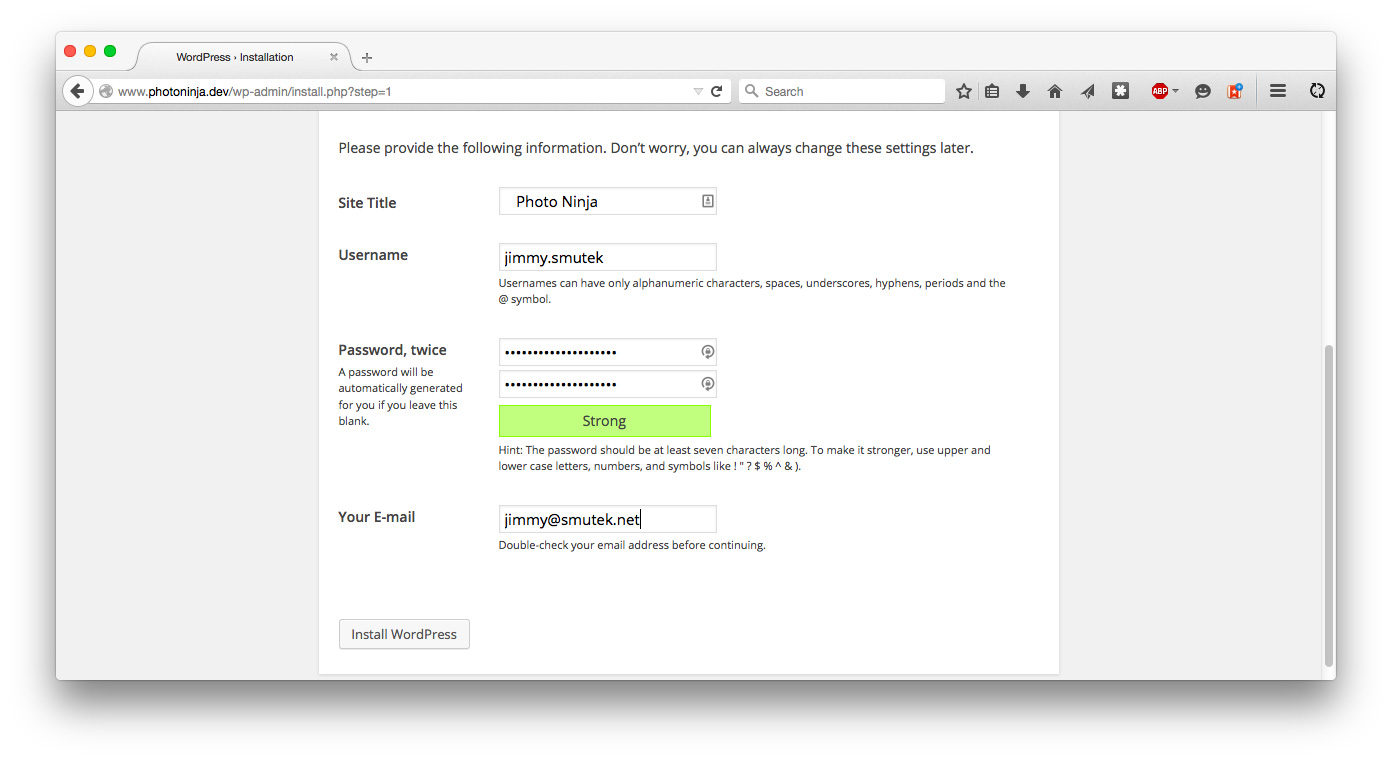Reload the current page
Image resolution: width=1392 pixels, height=760 pixels.
coord(716,91)
